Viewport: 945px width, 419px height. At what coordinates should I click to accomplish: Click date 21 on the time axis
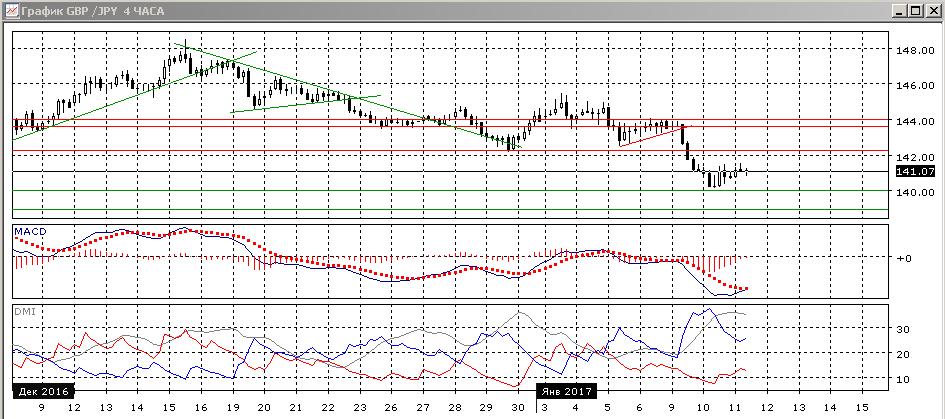click(x=295, y=407)
